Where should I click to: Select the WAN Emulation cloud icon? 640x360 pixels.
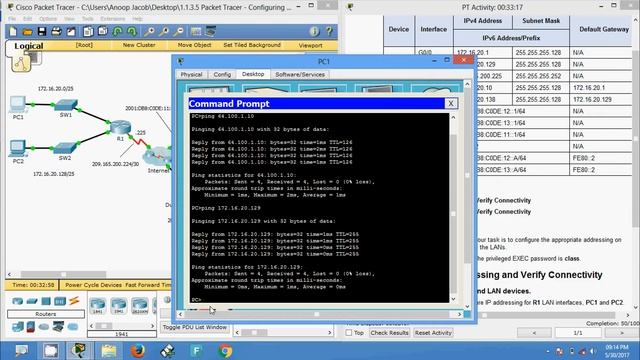click(x=44, y=327)
